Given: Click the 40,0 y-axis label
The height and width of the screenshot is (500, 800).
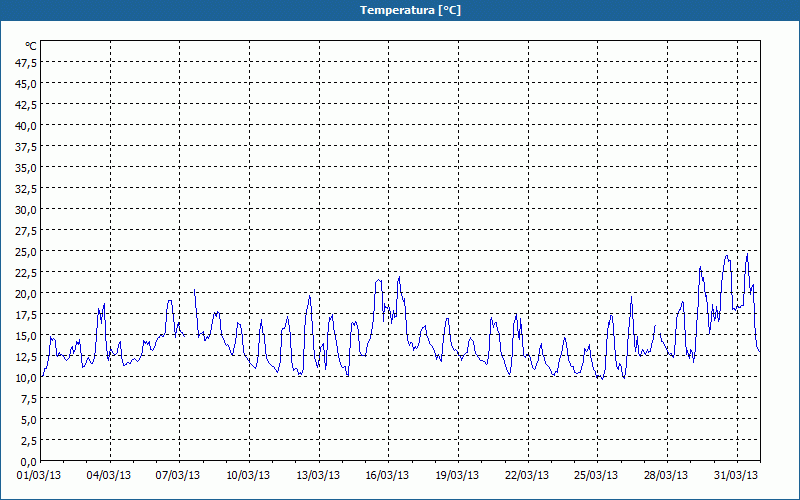Looking at the screenshot, I should (27, 125).
